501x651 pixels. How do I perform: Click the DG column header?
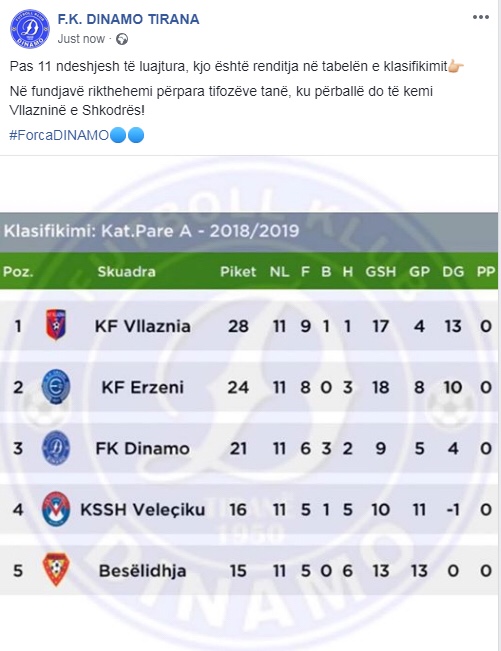(x=453, y=272)
